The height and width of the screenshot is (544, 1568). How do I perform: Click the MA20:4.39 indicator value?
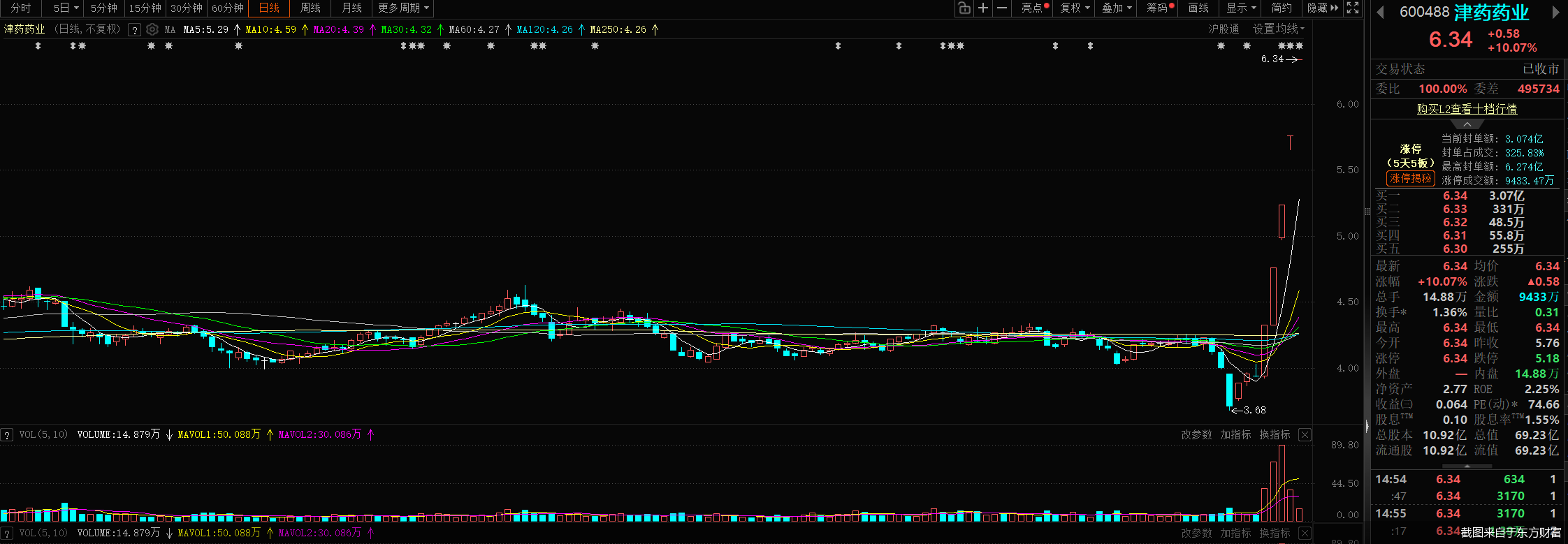(338, 29)
